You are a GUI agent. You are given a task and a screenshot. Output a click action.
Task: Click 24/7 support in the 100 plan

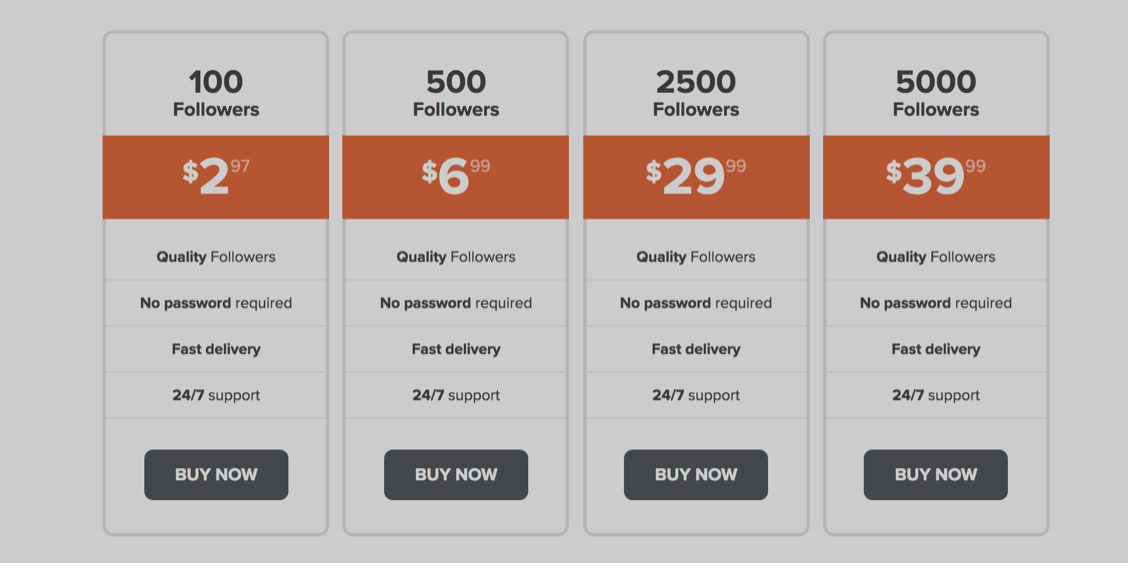tap(216, 395)
